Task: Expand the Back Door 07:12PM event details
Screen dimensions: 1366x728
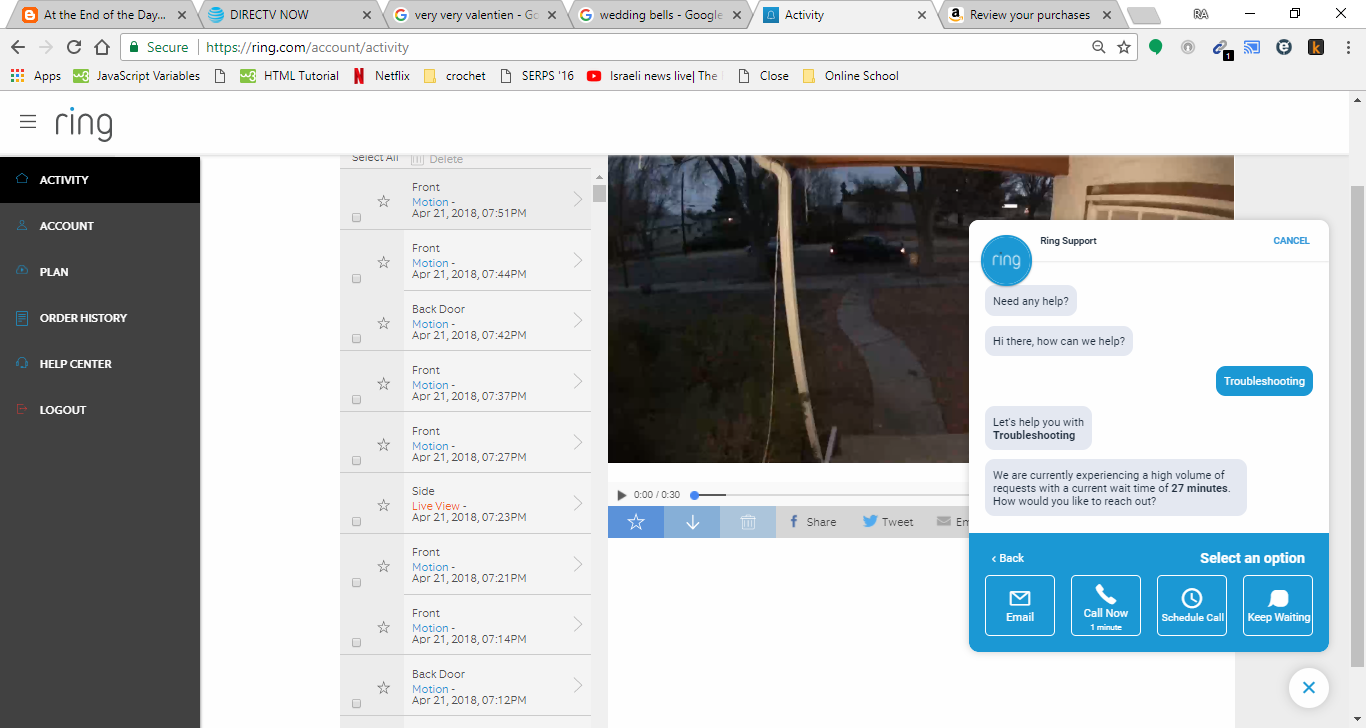Action: [578, 687]
